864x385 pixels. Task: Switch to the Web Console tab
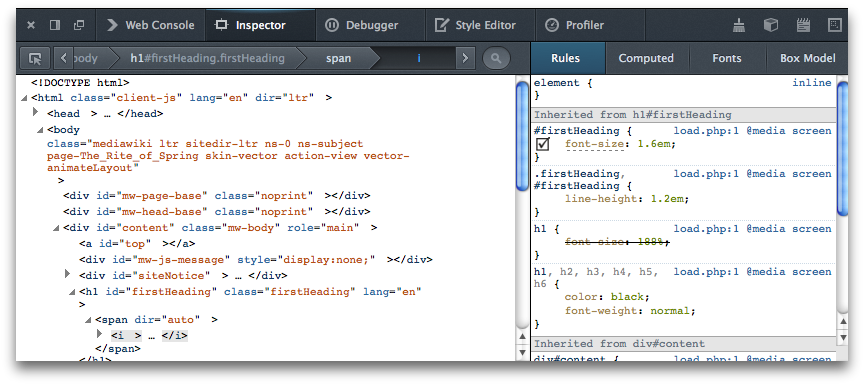tap(150, 25)
